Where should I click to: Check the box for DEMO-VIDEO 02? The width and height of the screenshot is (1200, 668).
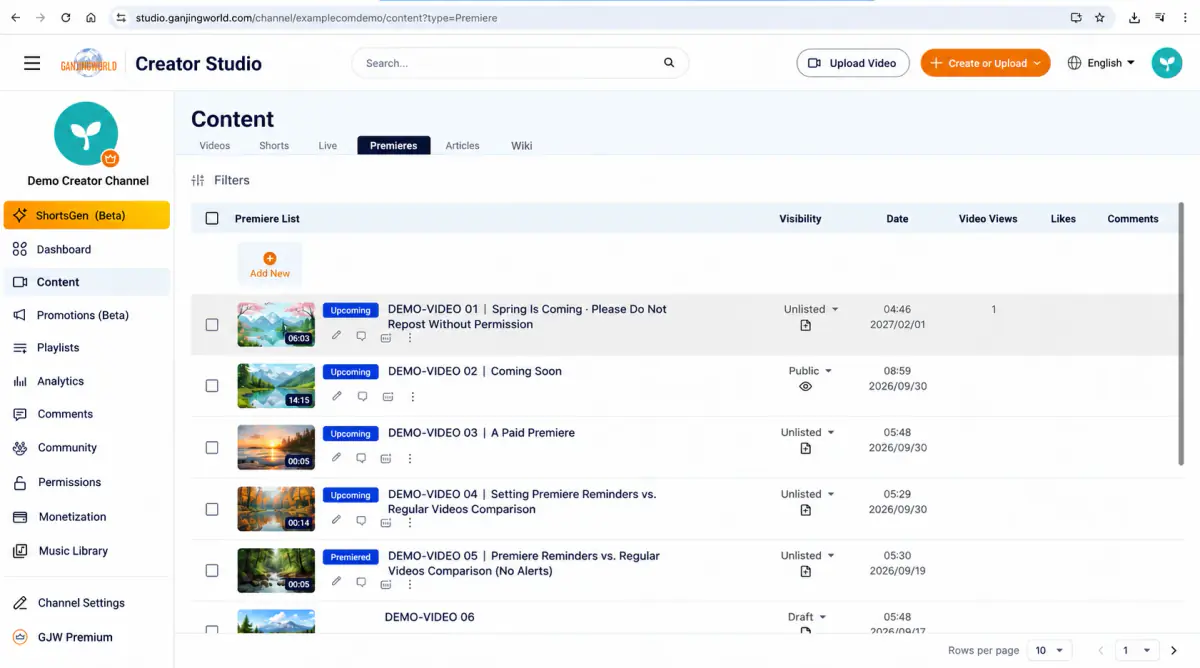(212, 385)
